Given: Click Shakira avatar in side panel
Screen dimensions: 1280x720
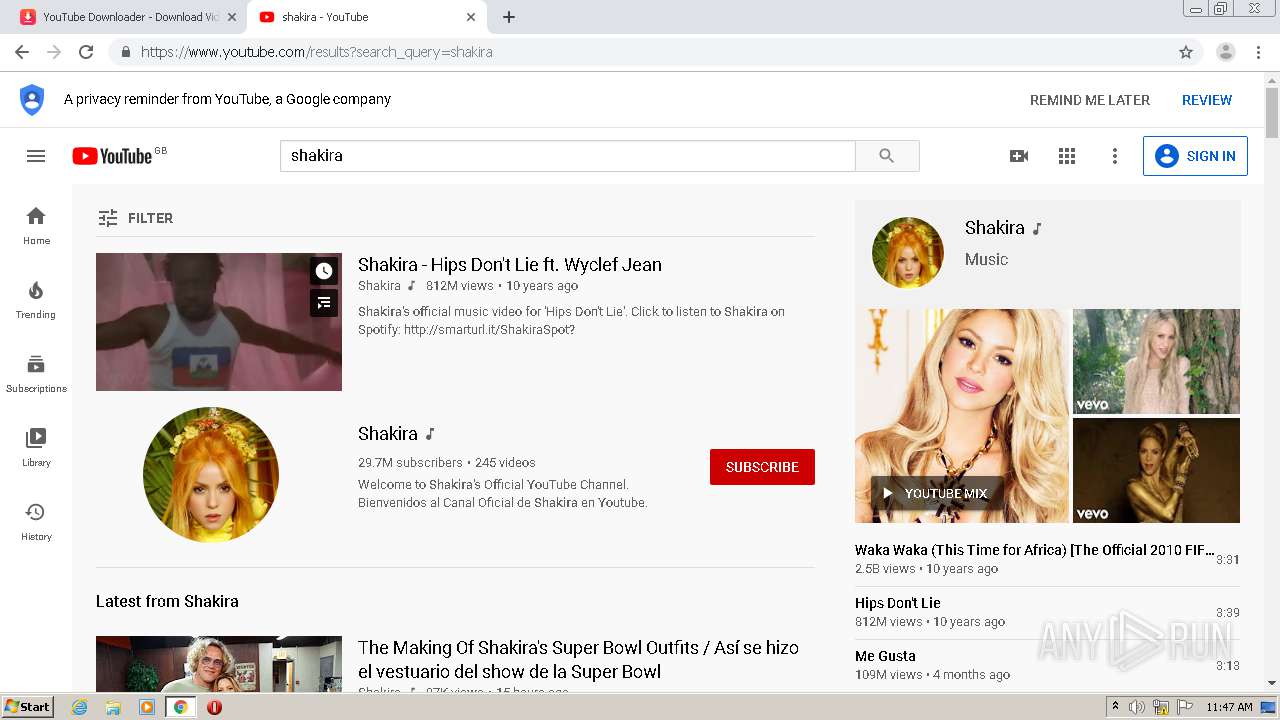Looking at the screenshot, I should (908, 253).
